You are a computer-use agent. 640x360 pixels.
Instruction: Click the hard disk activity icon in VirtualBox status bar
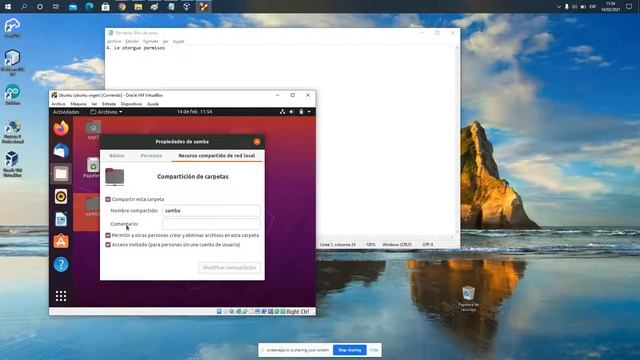click(219, 311)
